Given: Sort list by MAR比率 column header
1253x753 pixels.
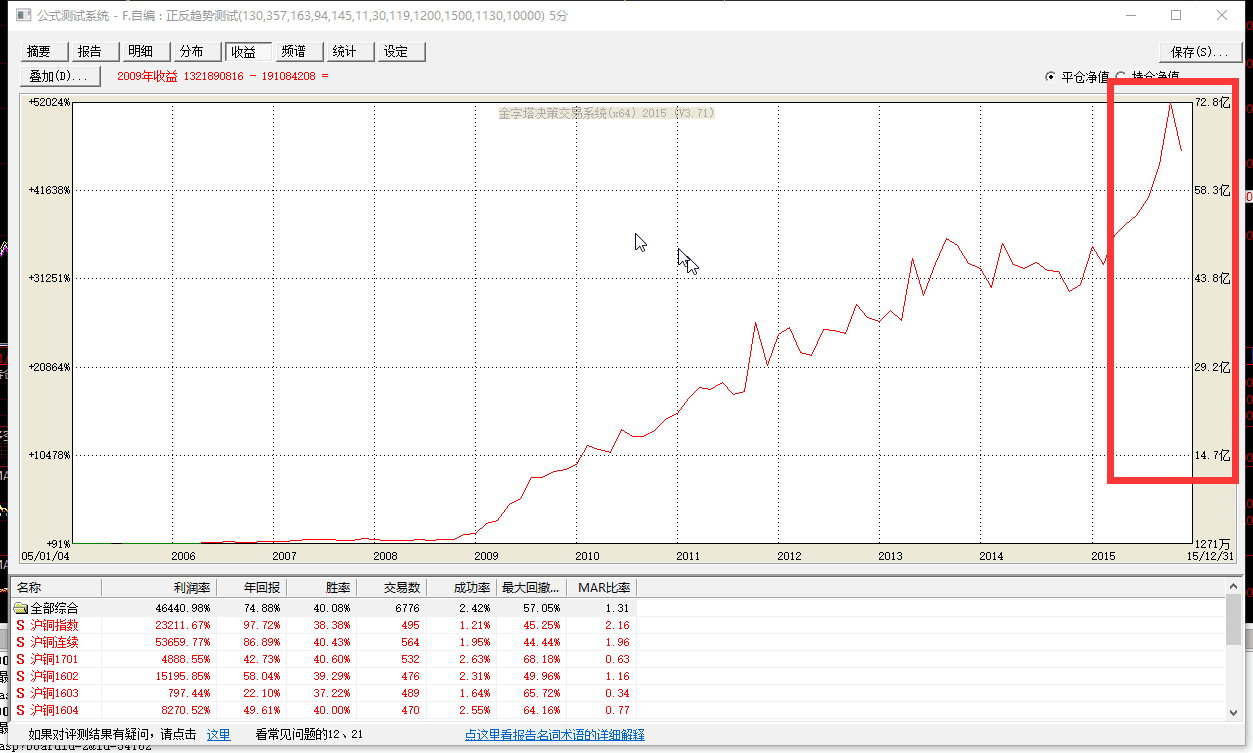Looking at the screenshot, I should 603,587.
